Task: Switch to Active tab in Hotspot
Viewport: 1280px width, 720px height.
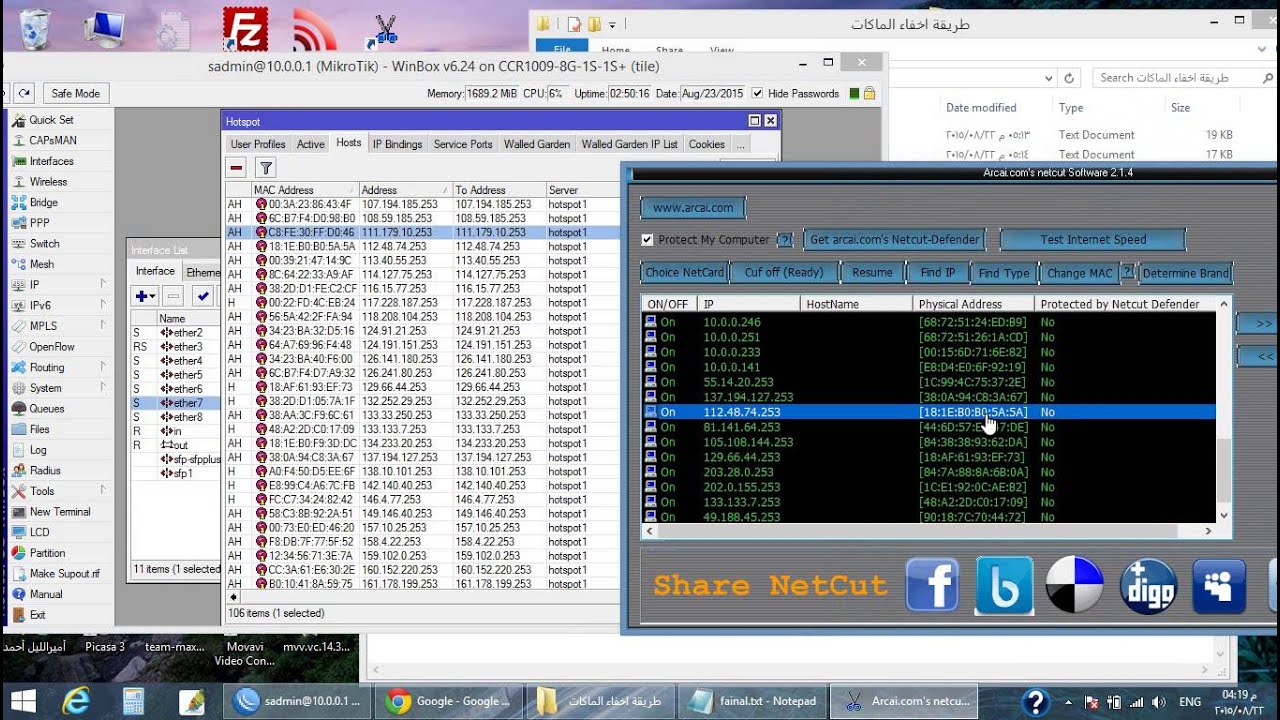Action: click(311, 144)
